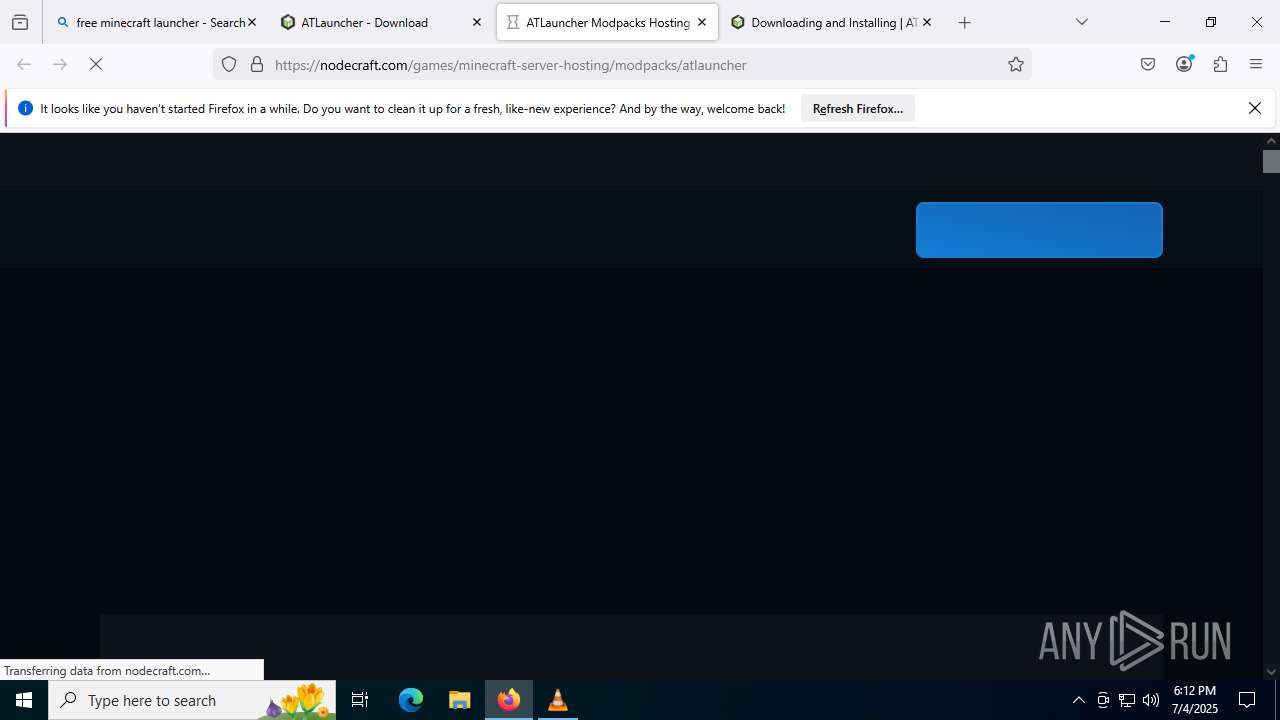Dismiss the Firefox notification bar
This screenshot has width=1280, height=720.
(1255, 108)
